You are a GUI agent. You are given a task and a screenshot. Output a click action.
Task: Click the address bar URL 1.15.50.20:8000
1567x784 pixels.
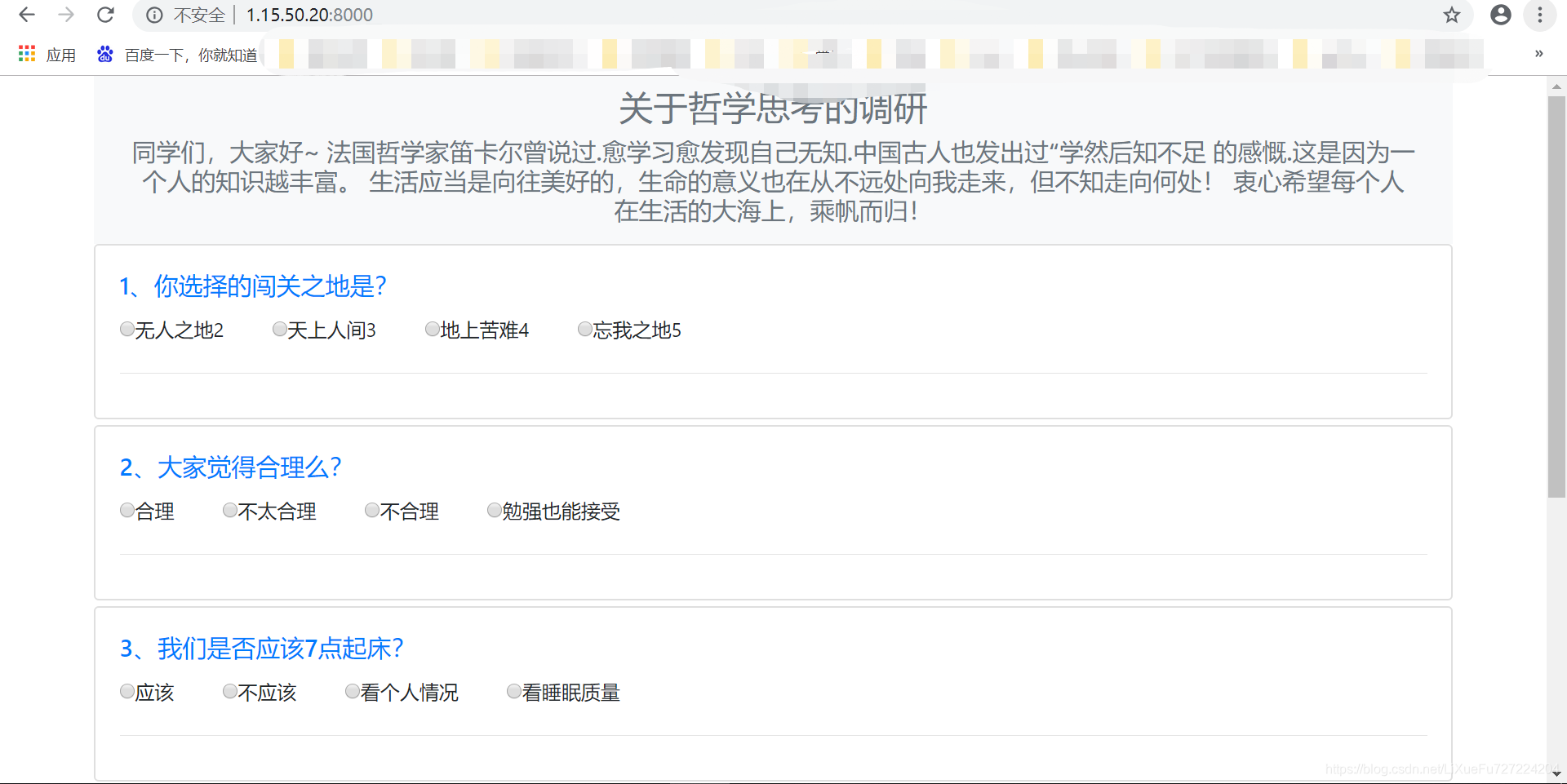pos(309,15)
